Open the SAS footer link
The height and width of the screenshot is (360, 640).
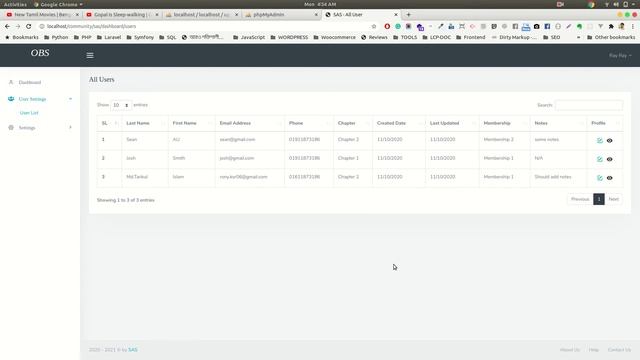pyautogui.click(x=133, y=350)
